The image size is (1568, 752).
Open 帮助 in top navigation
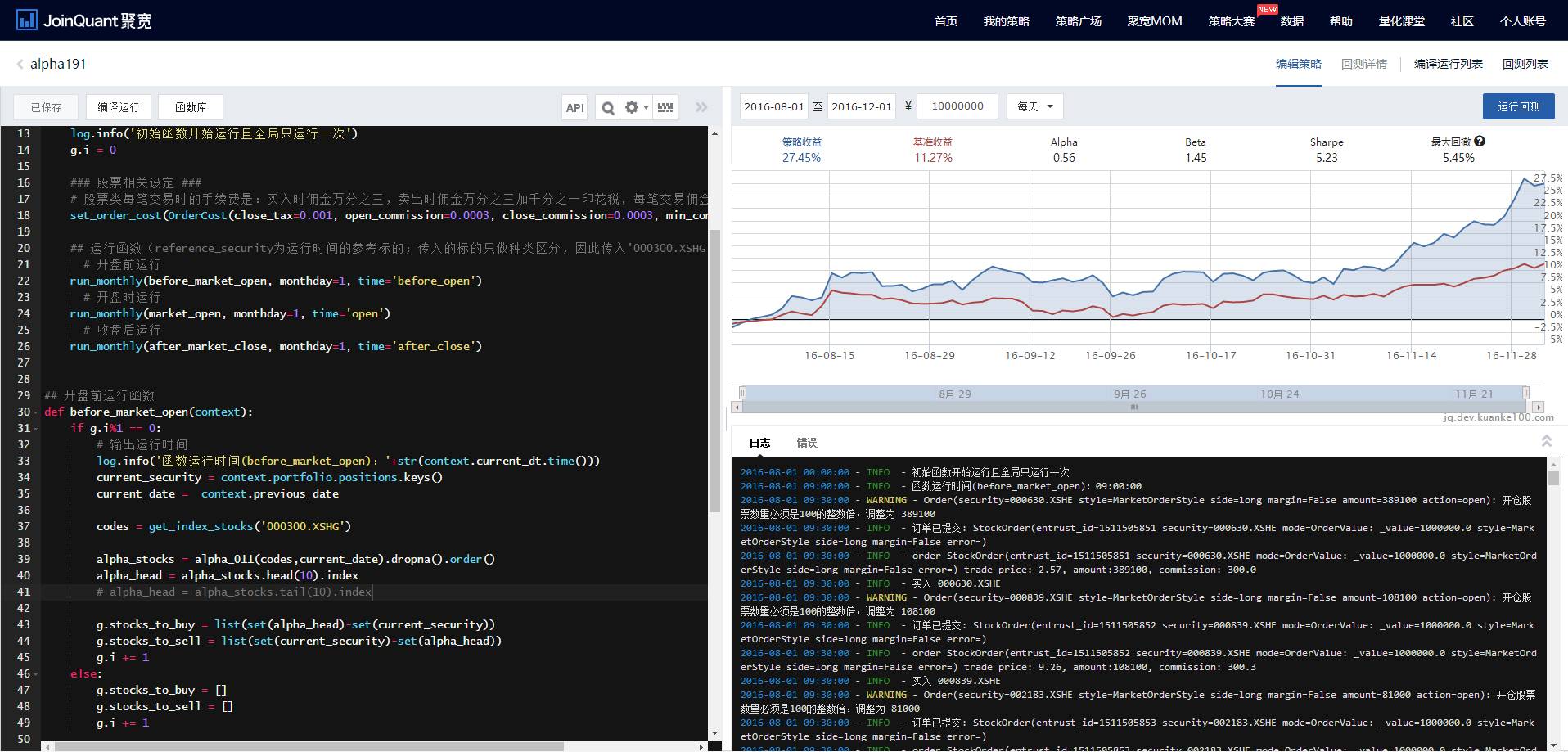pos(1340,21)
